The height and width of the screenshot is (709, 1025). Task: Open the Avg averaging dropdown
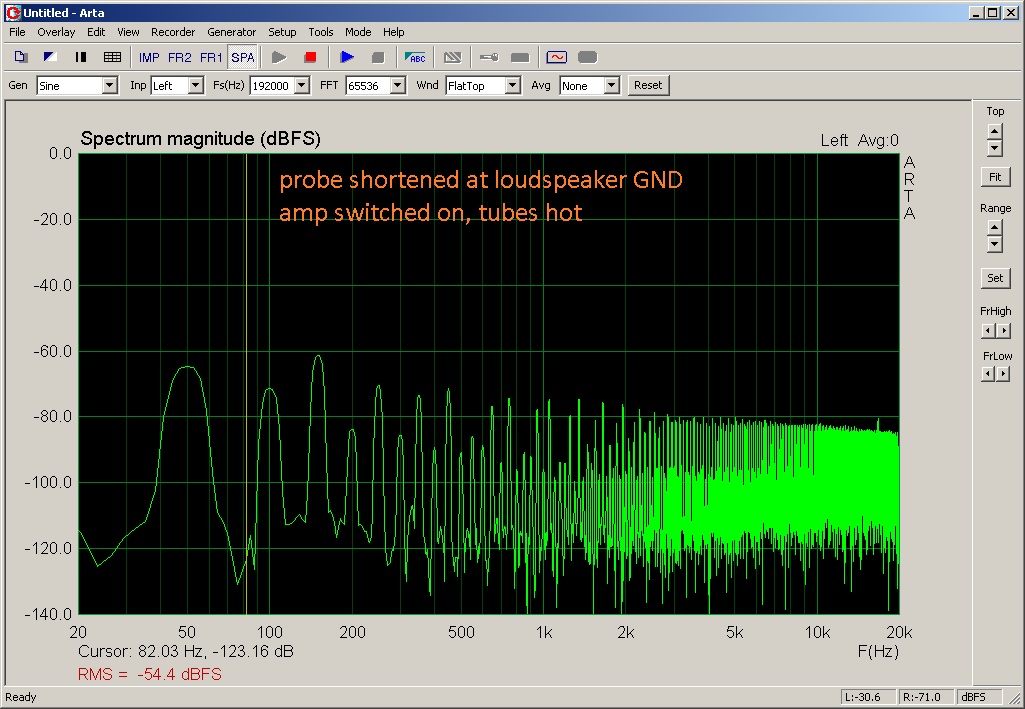611,86
